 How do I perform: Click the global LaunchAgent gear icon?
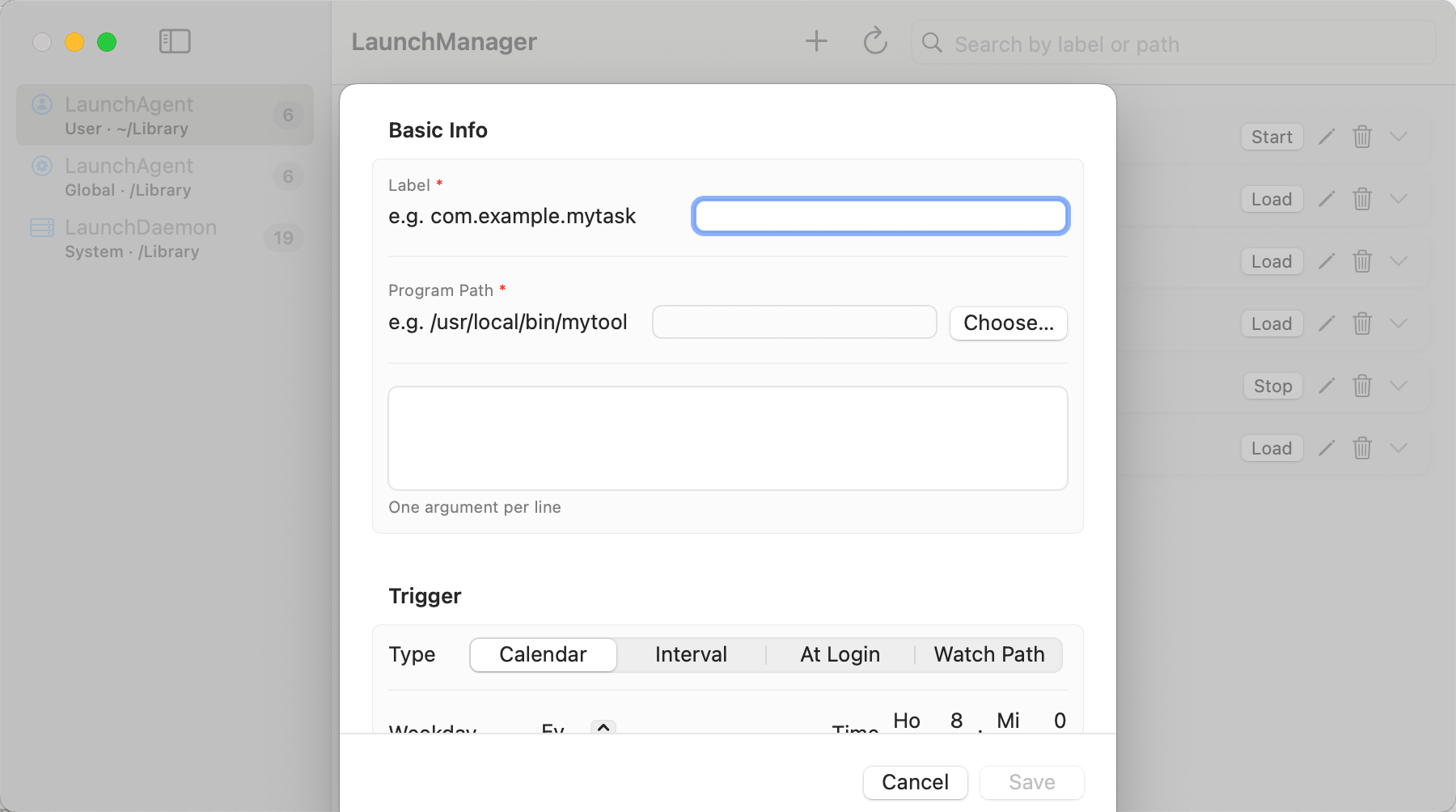[x=42, y=166]
